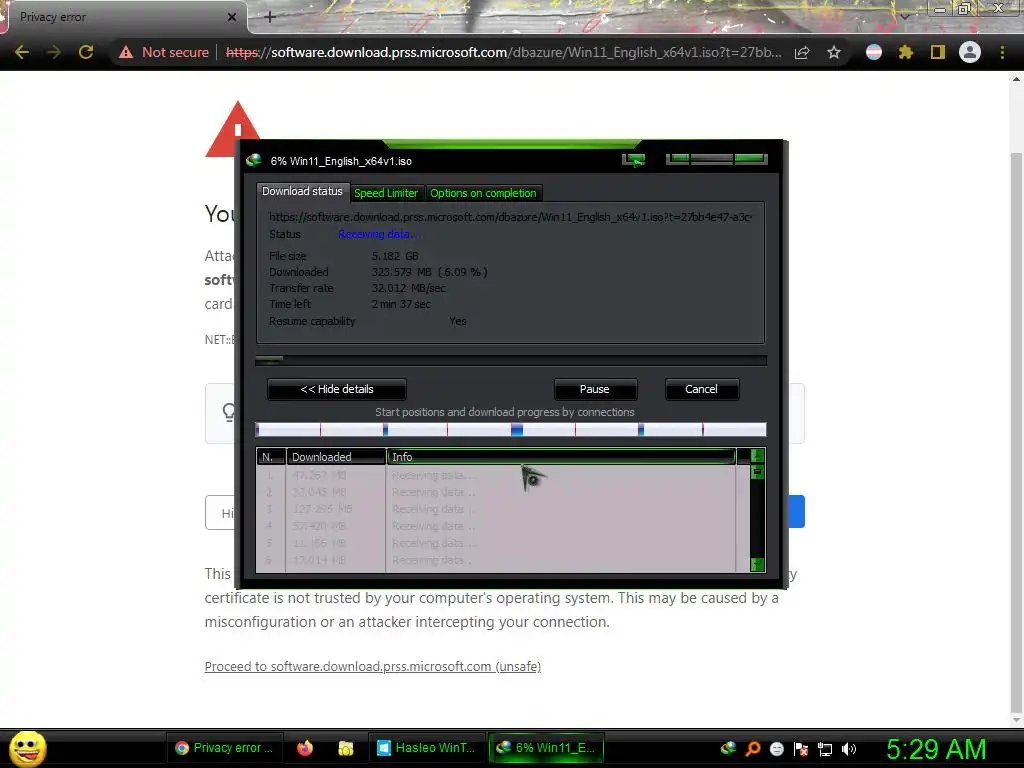Click the smiley Start button
This screenshot has height=768, width=1024.
pyautogui.click(x=27, y=748)
